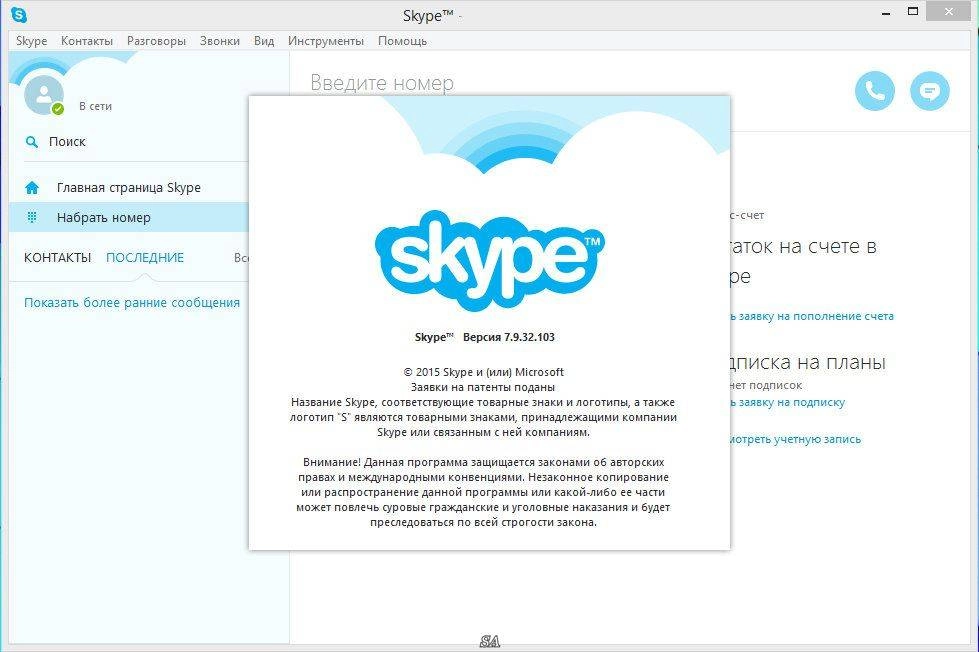Click Показать более ранние сообщения link

pyautogui.click(x=132, y=302)
